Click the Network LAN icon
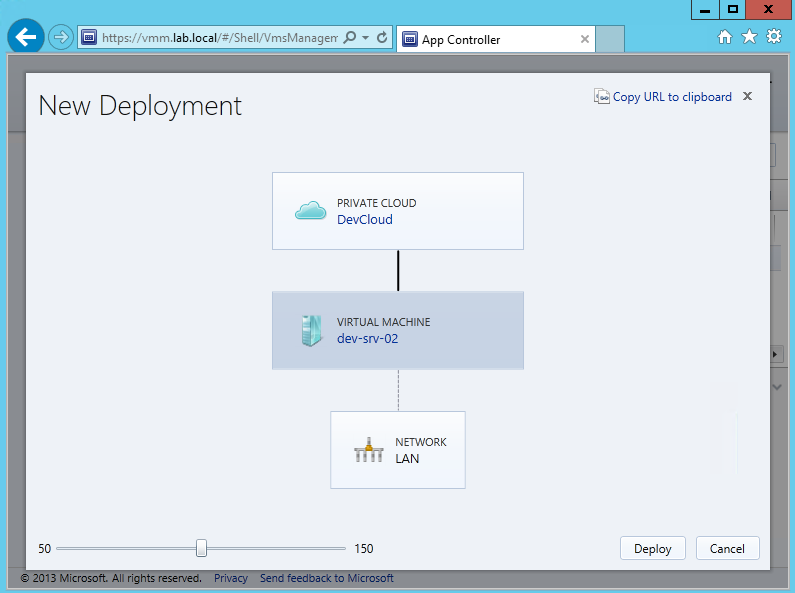The width and height of the screenshot is (795, 593). click(x=369, y=450)
